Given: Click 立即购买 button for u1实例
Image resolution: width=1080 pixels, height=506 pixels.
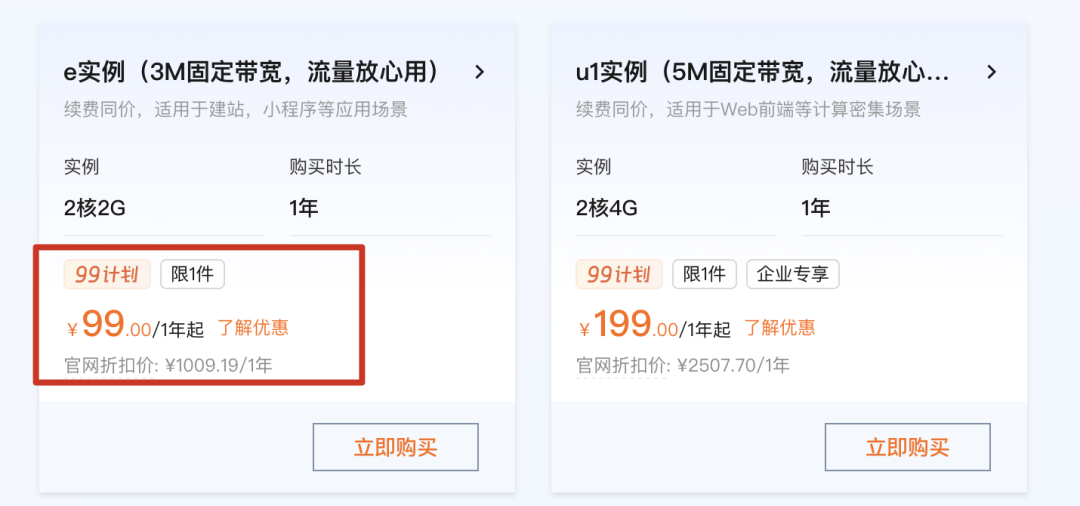Looking at the screenshot, I should (x=907, y=447).
